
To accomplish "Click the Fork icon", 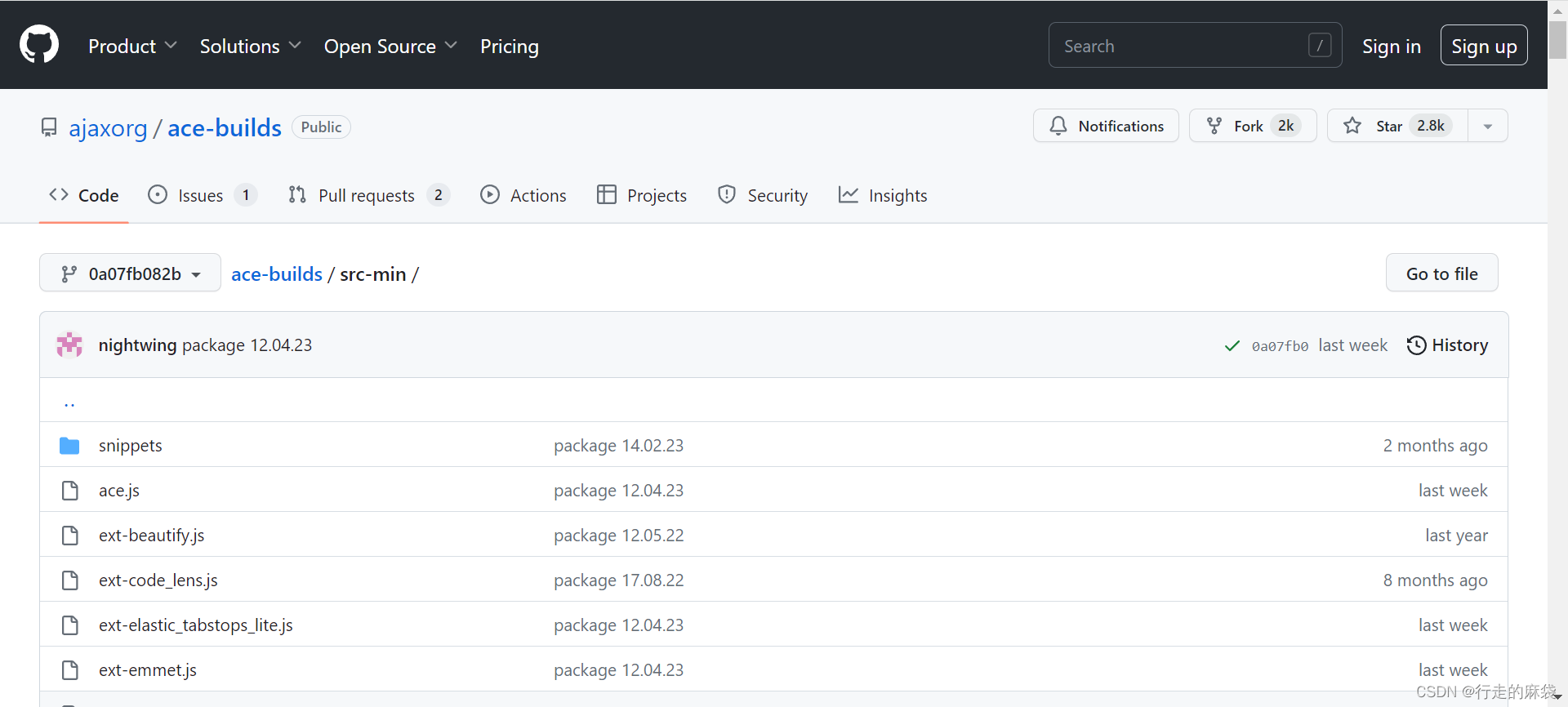I will coord(1214,126).
